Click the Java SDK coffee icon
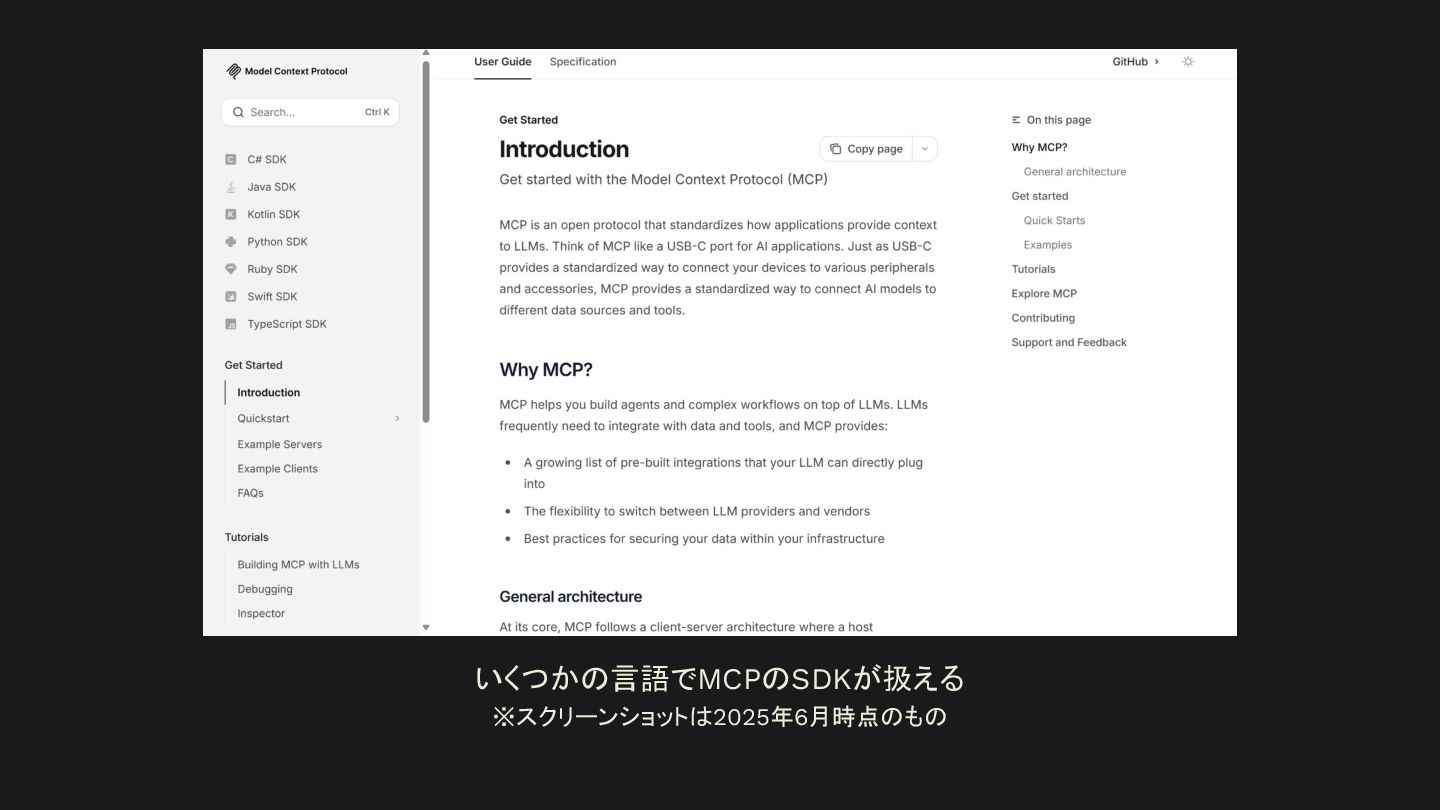Screen dimensions: 1440x810 tap(231, 187)
